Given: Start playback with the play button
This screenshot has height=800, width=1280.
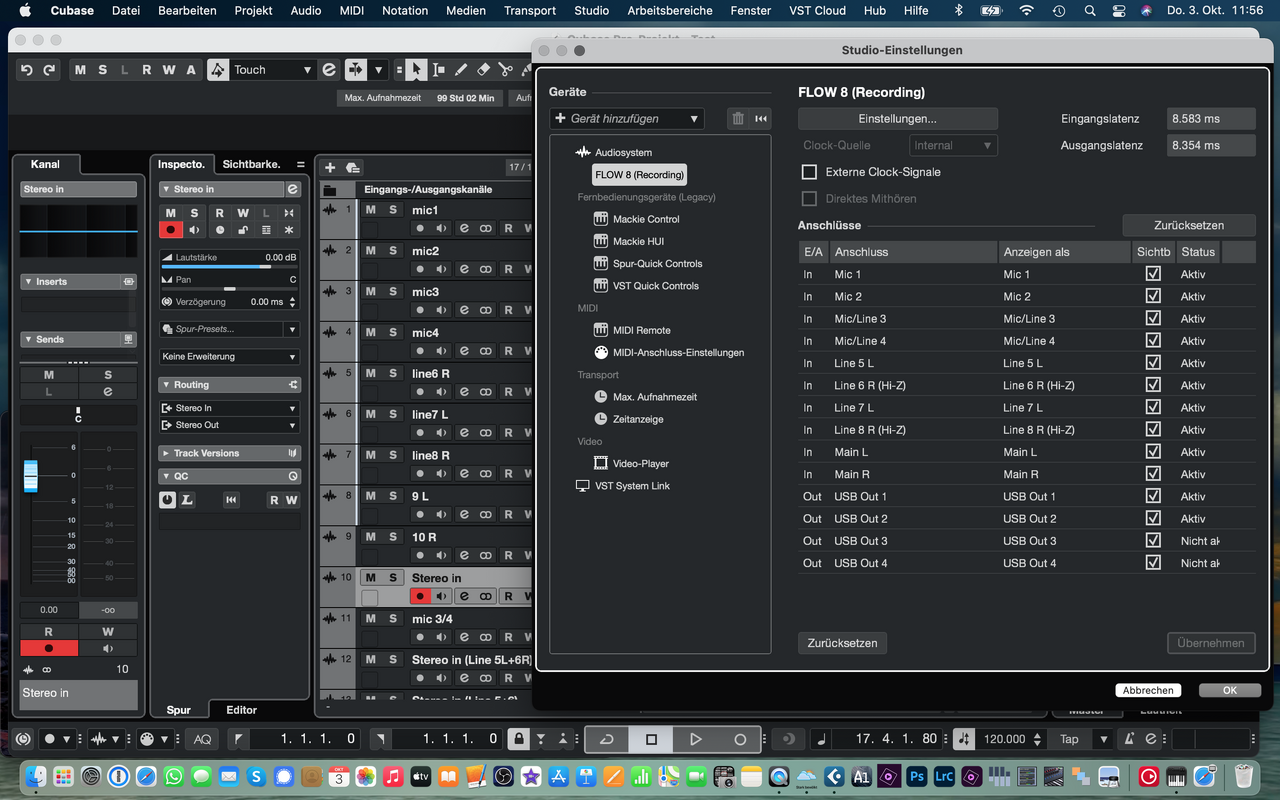Looking at the screenshot, I should point(695,739).
